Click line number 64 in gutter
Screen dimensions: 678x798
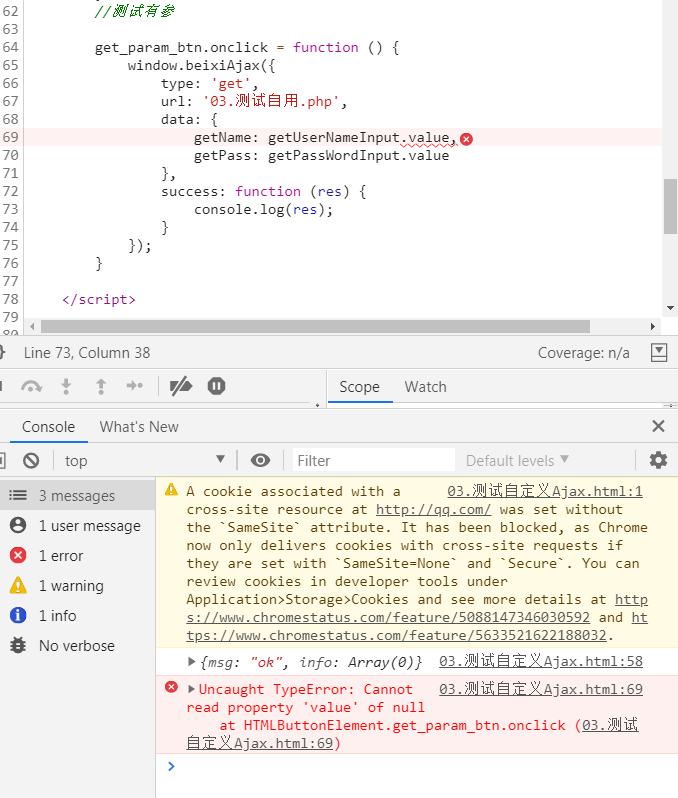click(x=11, y=47)
